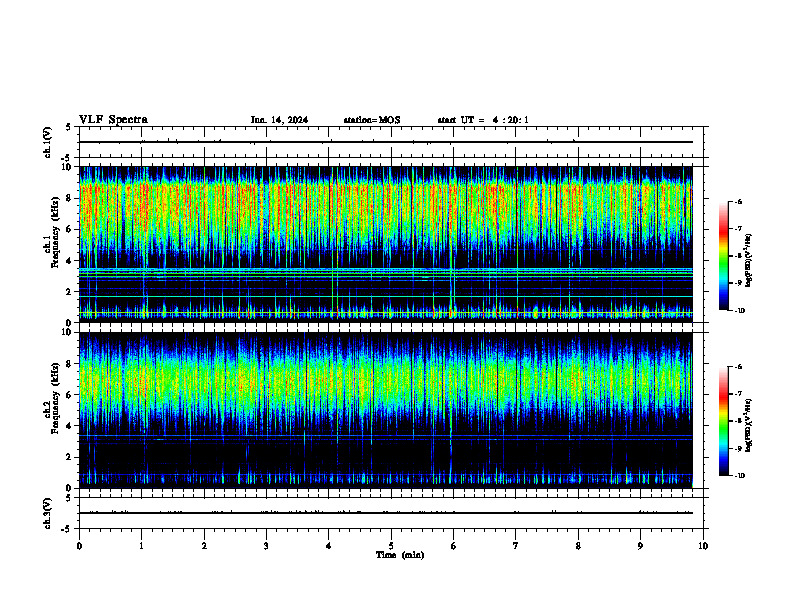Image resolution: width=792 pixels, height=612 pixels.
Task: Click the "-6" label on lower colorbar
Action: pyautogui.click(x=738, y=367)
